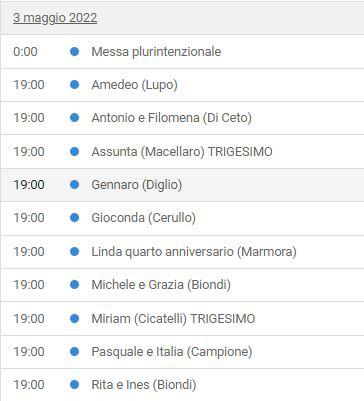Open the Rita e Ines (Biondi) event
This screenshot has width=364, height=401.
[x=144, y=385]
